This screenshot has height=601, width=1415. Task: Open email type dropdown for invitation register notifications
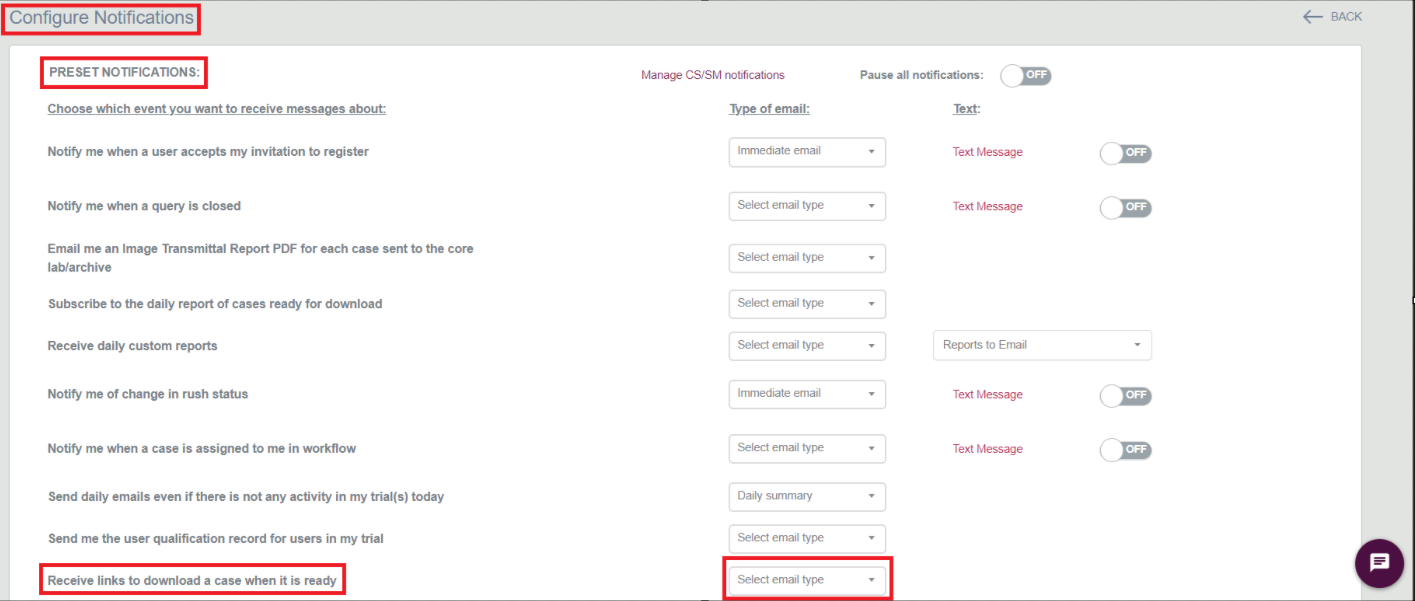pos(806,152)
